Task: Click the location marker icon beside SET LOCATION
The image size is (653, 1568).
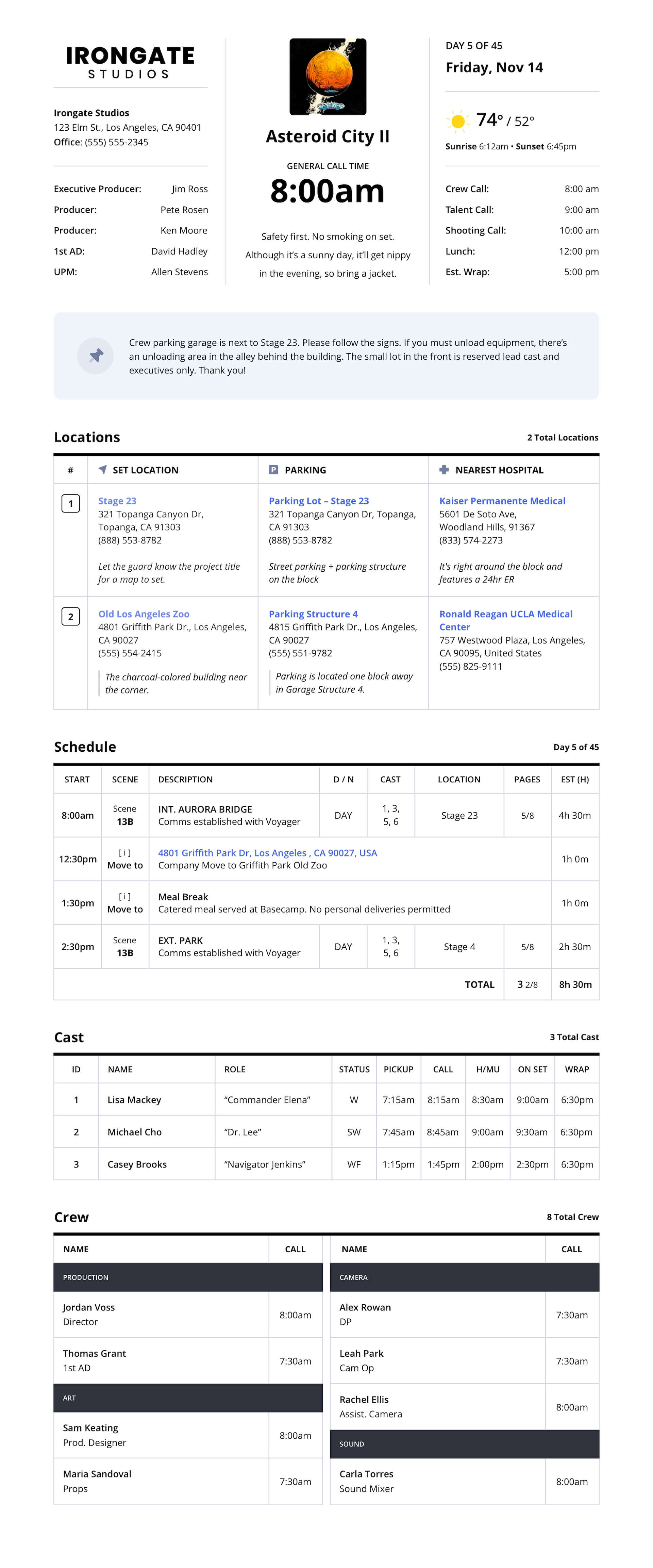Action: (103, 470)
